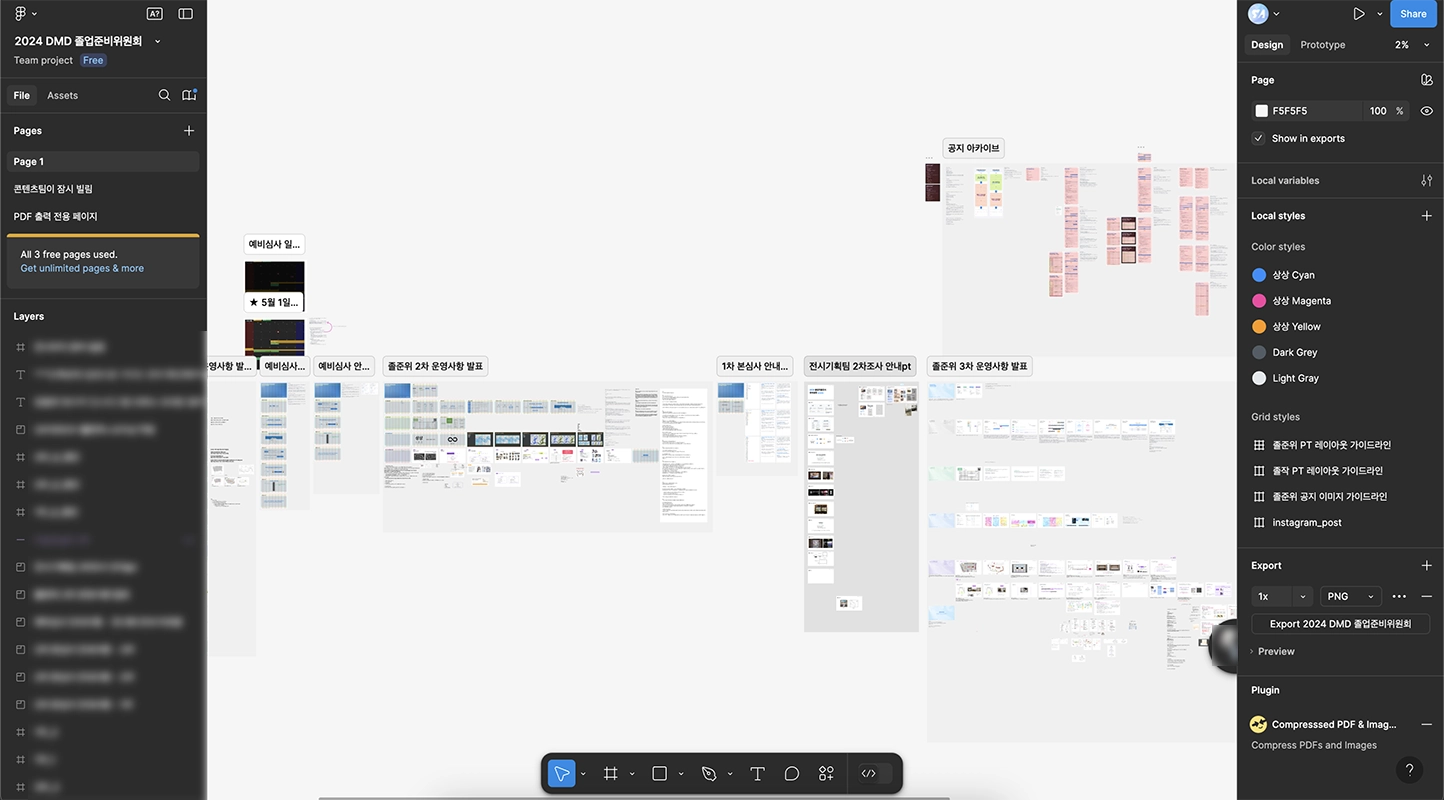Open the Actions tool in toolbar
Viewport: 1444px width, 800px height.
[826, 773]
